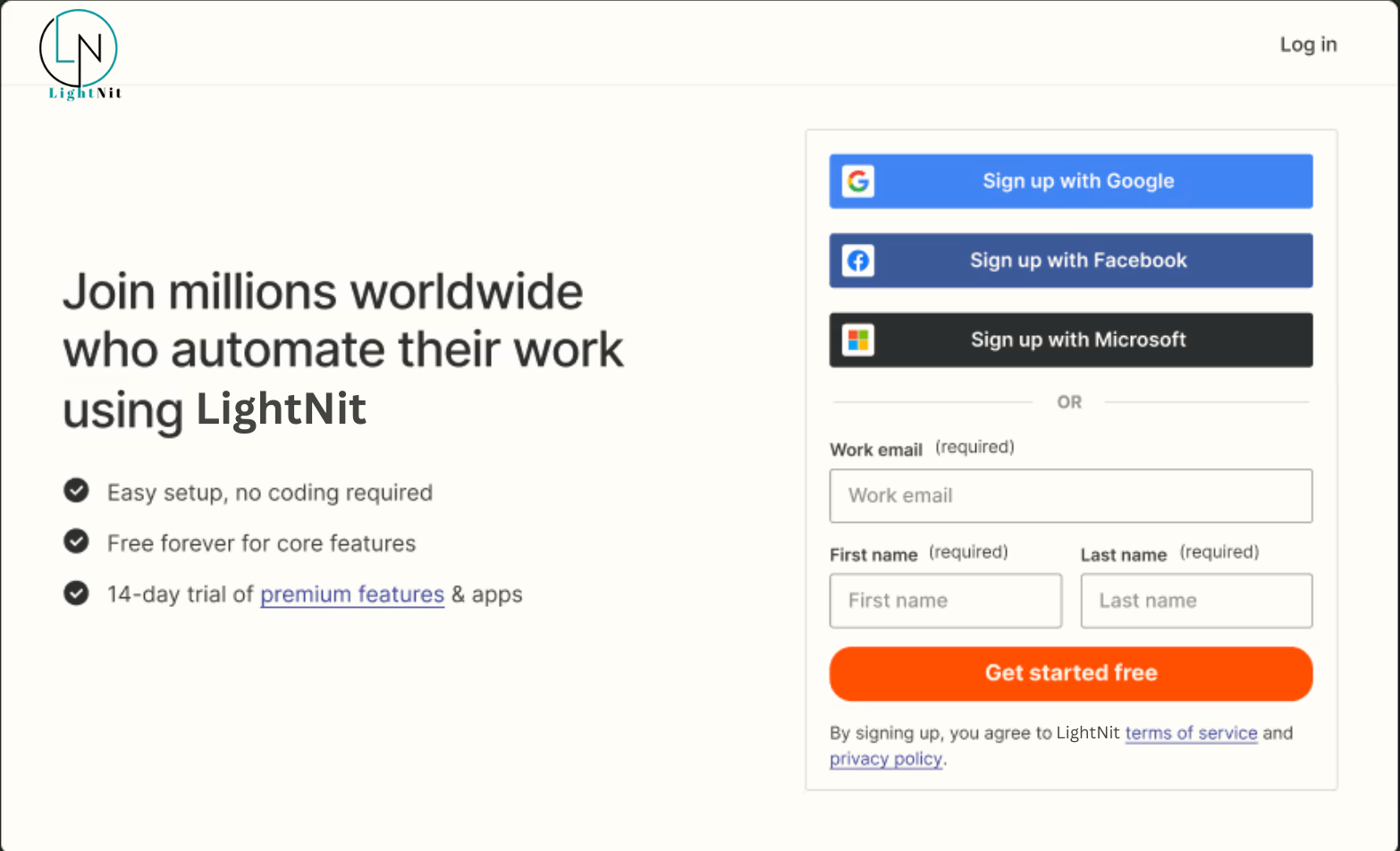Click the LightNit logo

[x=80, y=55]
